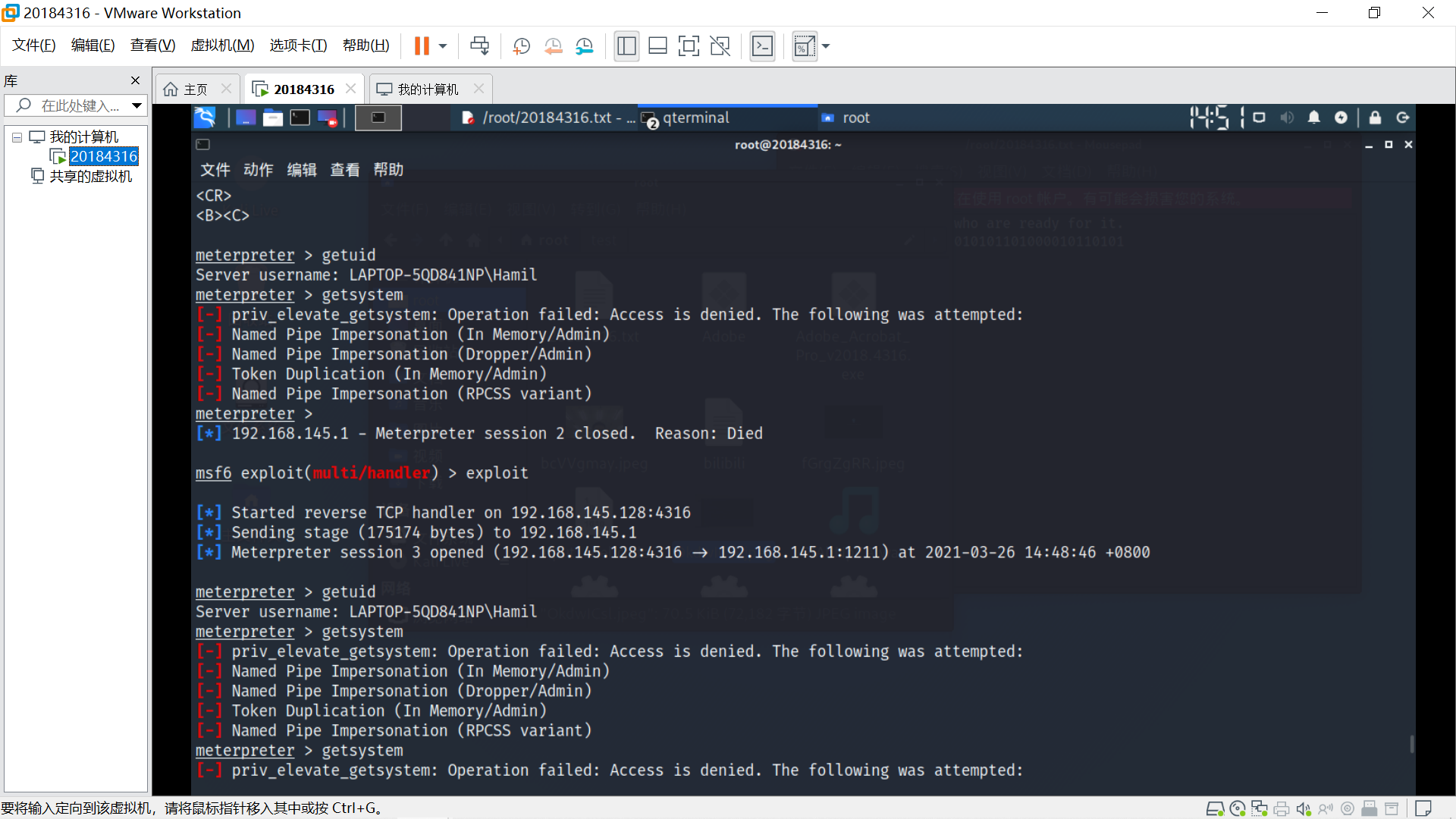Click the Kali lock screen icon
1456x819 pixels.
click(1374, 118)
